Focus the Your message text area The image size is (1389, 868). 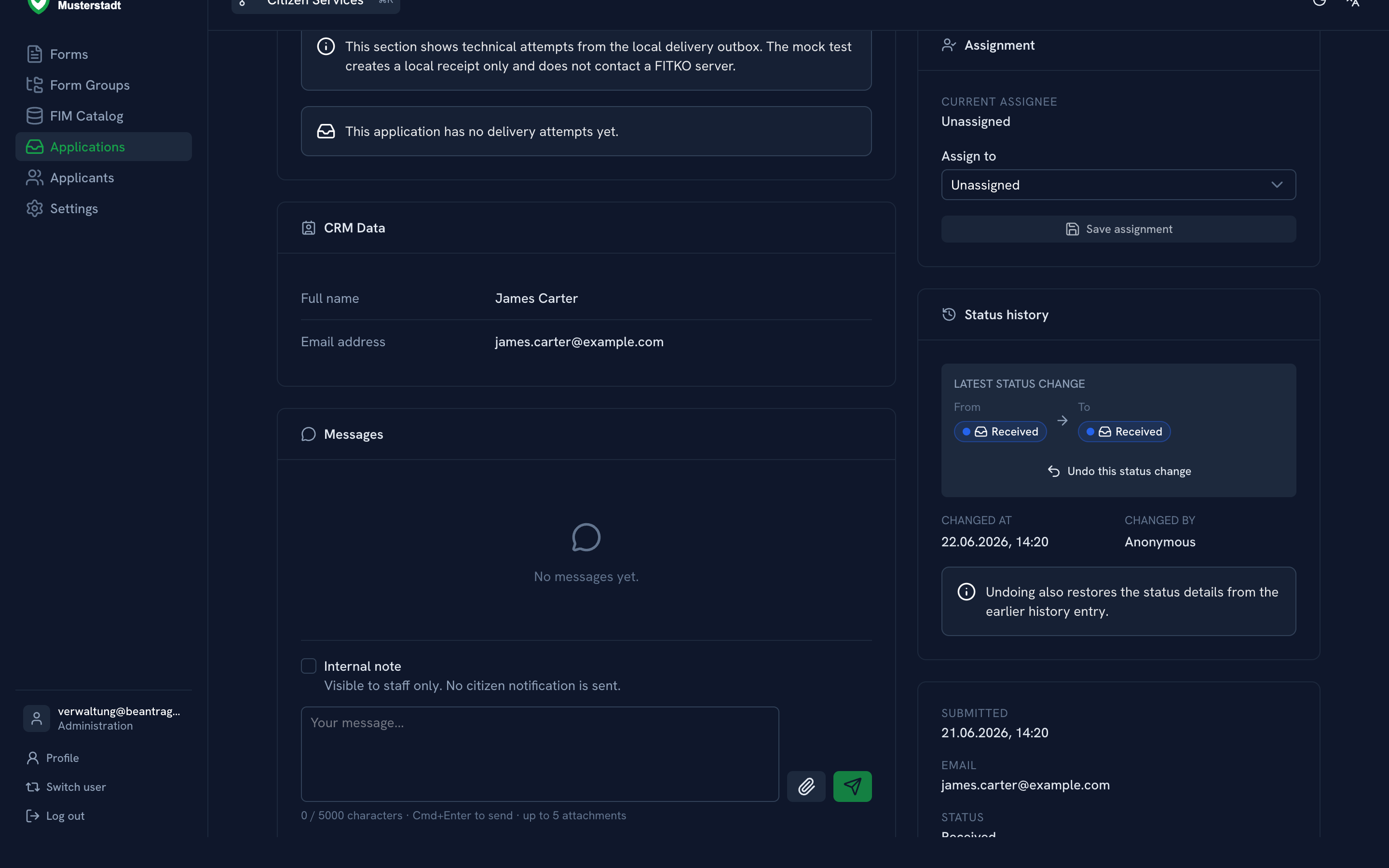click(x=540, y=754)
